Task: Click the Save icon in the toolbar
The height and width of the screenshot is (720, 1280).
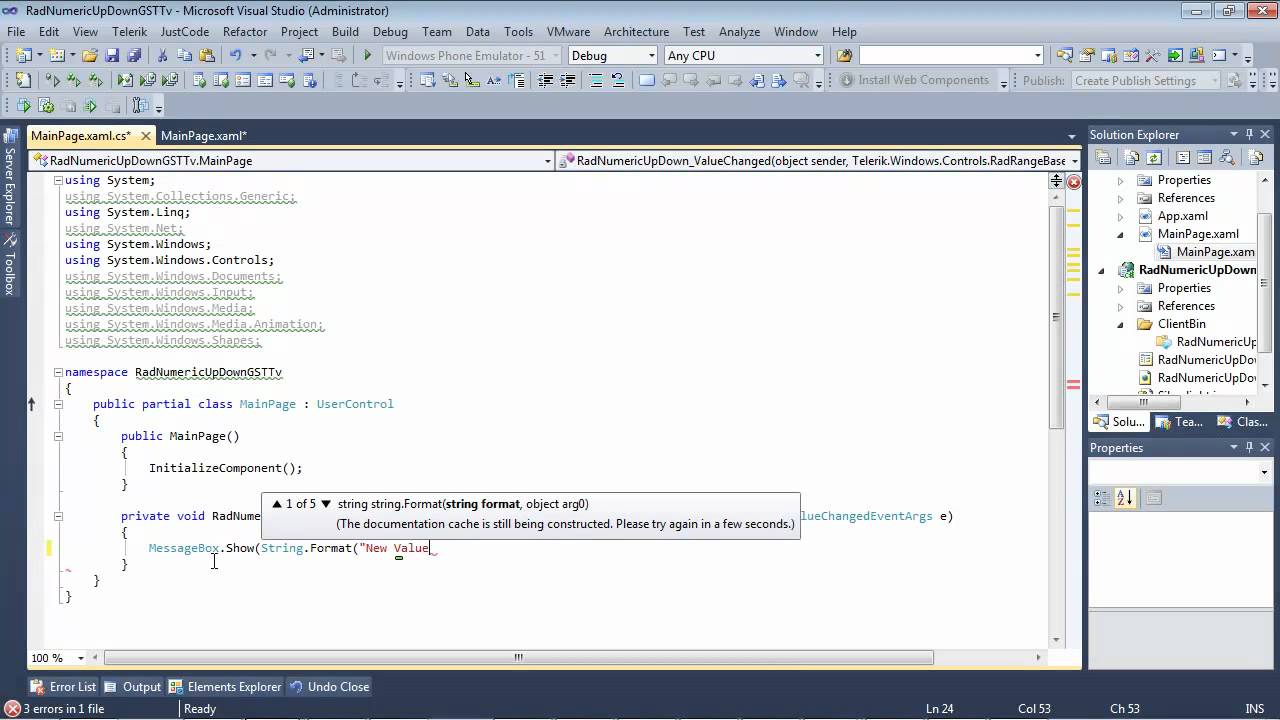Action: point(112,56)
